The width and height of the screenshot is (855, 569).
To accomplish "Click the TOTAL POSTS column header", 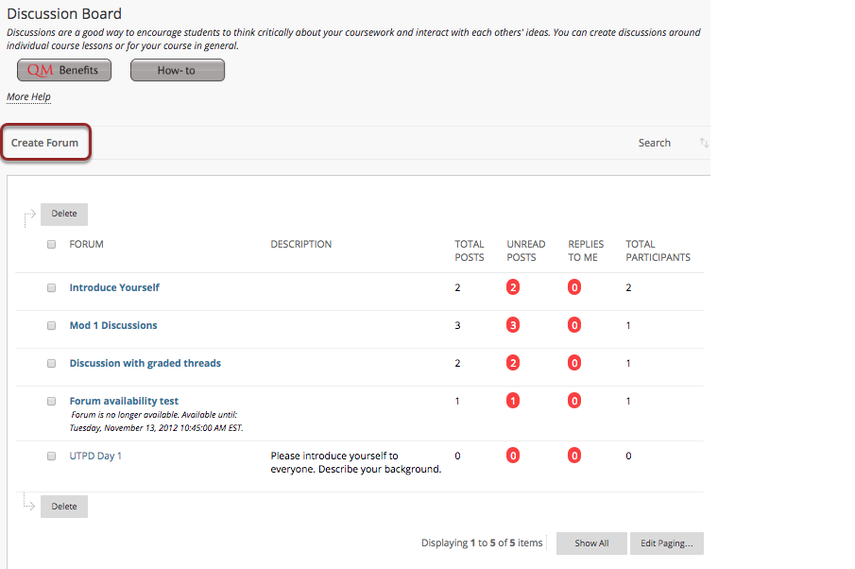I will click(x=469, y=251).
